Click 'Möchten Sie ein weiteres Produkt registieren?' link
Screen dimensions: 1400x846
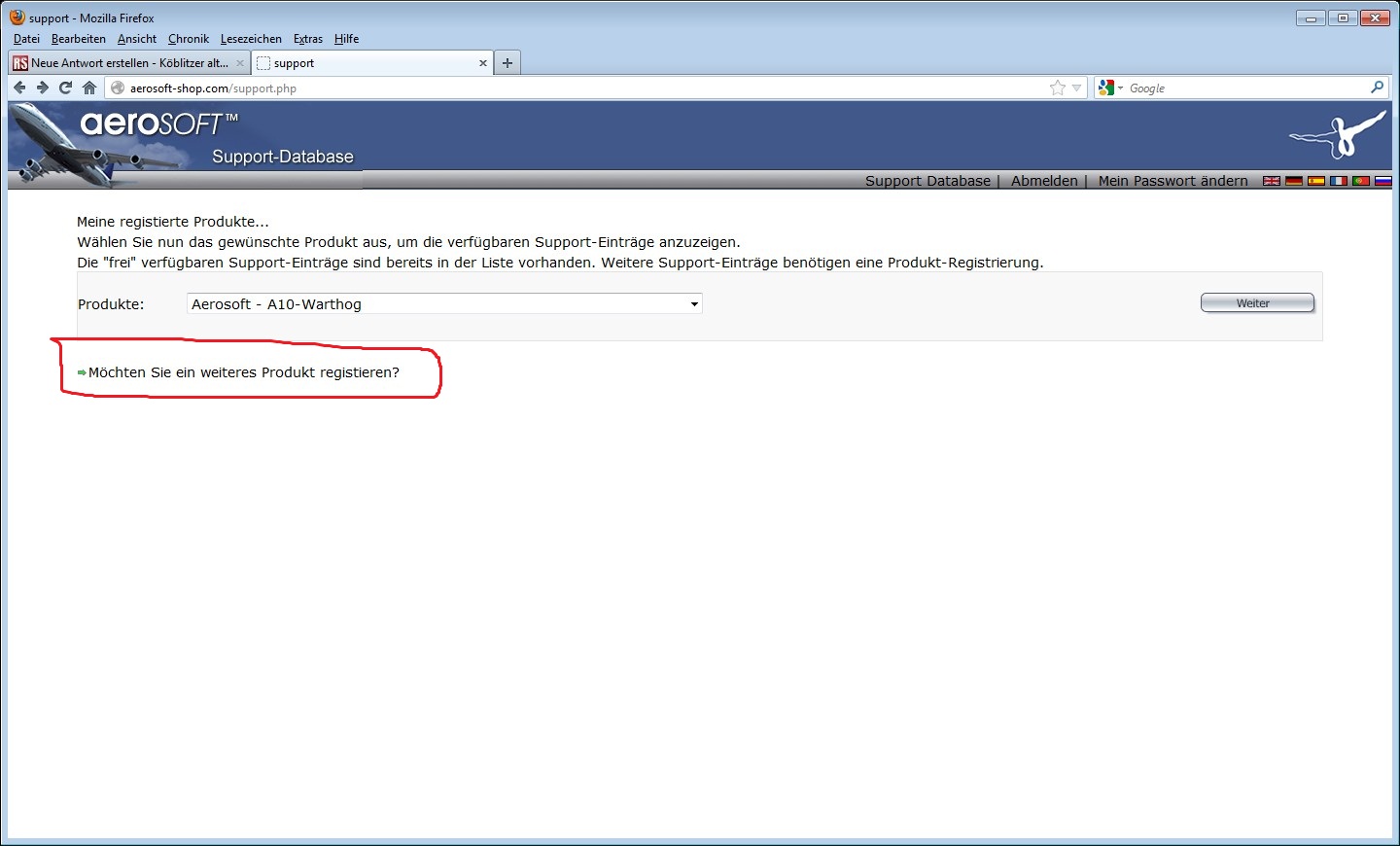(x=244, y=372)
